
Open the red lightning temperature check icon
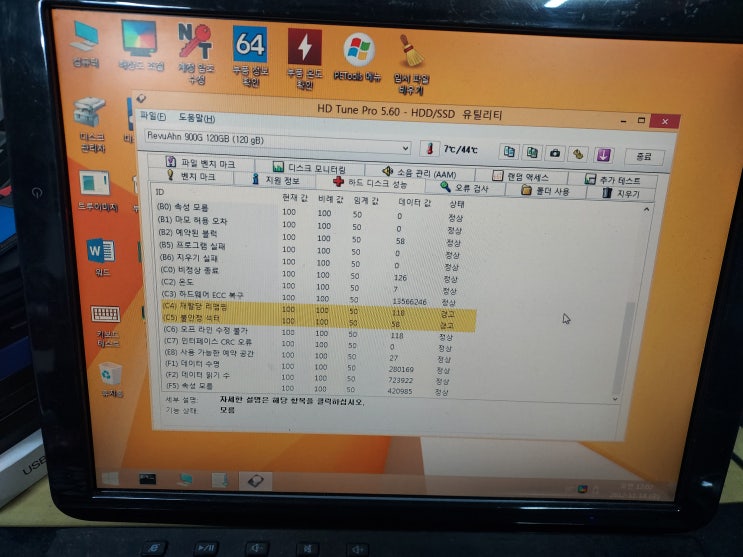pos(305,59)
